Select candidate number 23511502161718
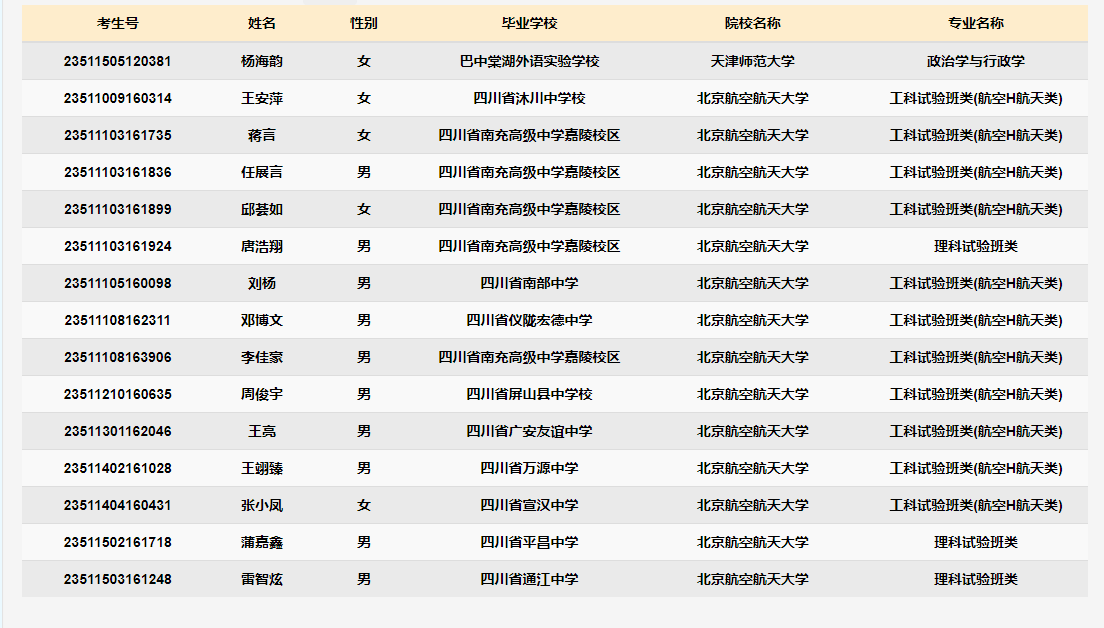The width and height of the screenshot is (1104, 628). 118,542
